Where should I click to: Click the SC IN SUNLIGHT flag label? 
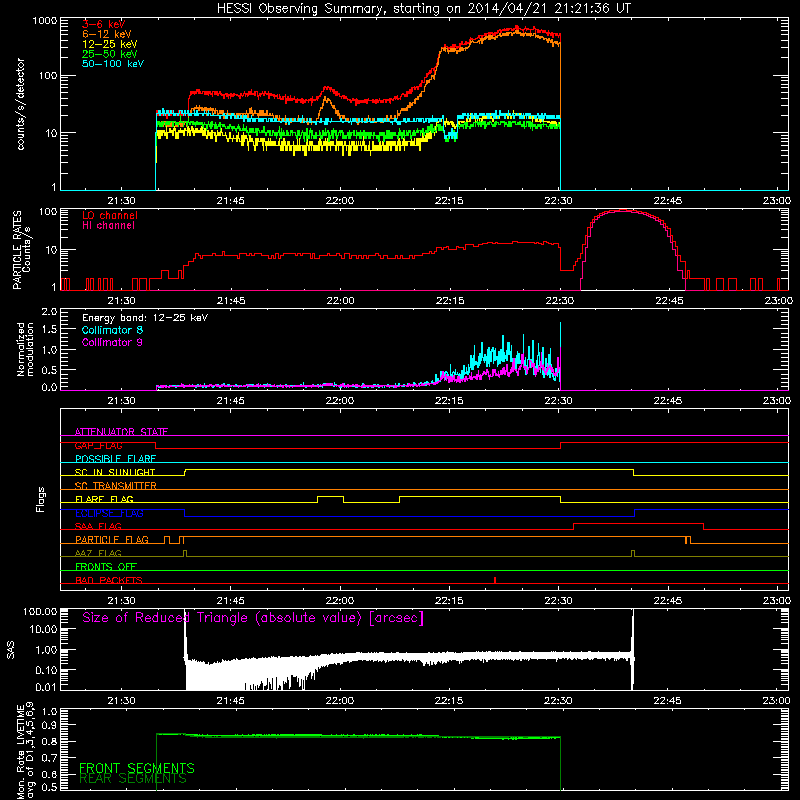(x=115, y=472)
